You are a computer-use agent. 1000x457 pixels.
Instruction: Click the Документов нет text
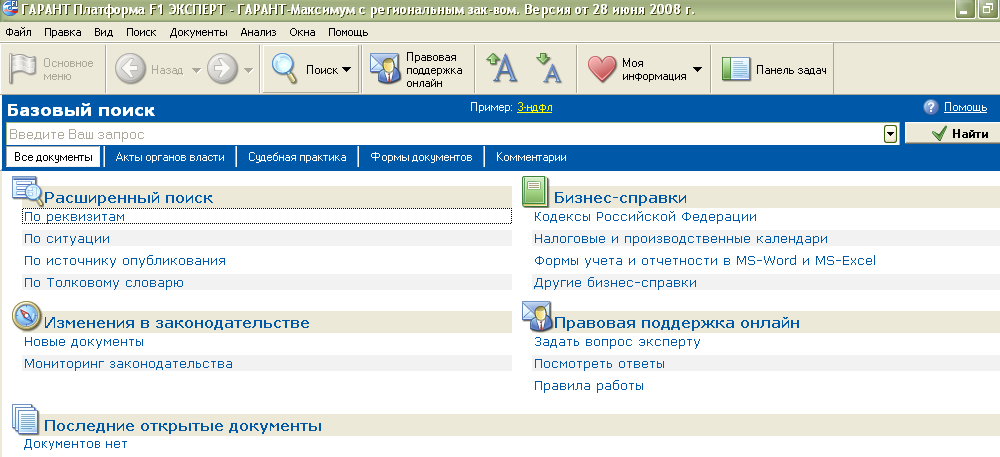tap(75, 444)
